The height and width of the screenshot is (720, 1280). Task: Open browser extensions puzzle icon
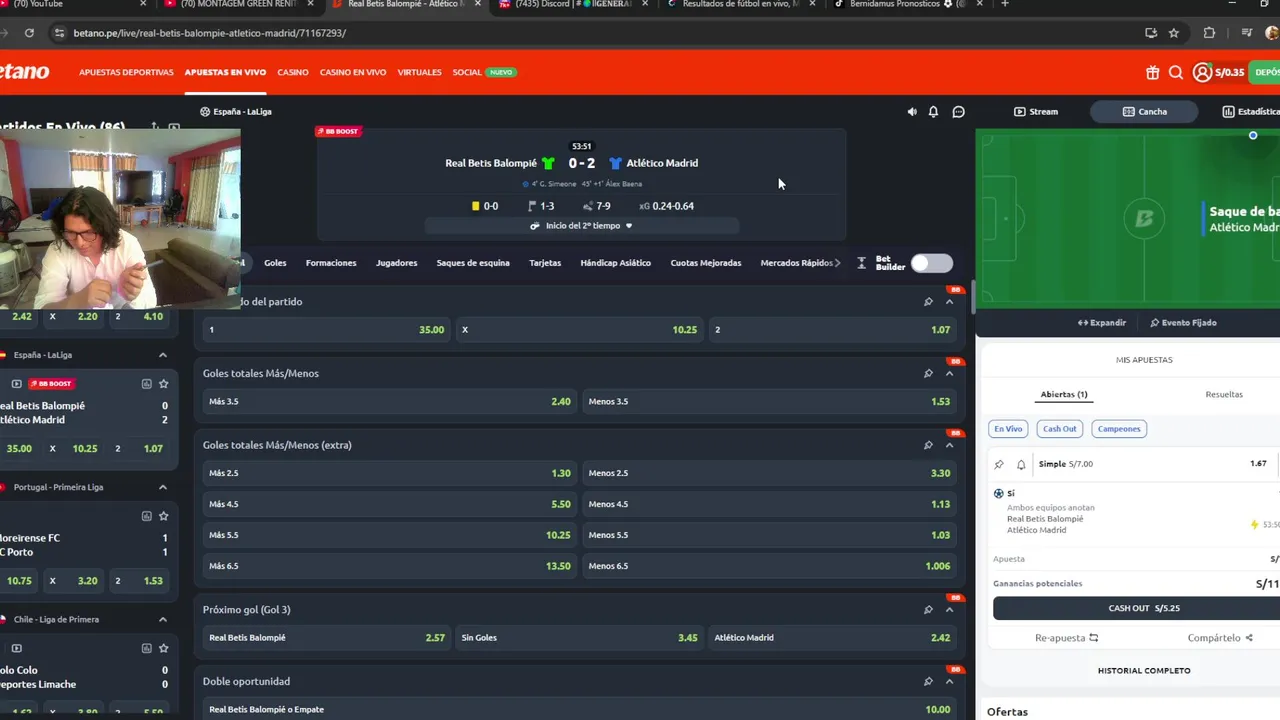1209,33
